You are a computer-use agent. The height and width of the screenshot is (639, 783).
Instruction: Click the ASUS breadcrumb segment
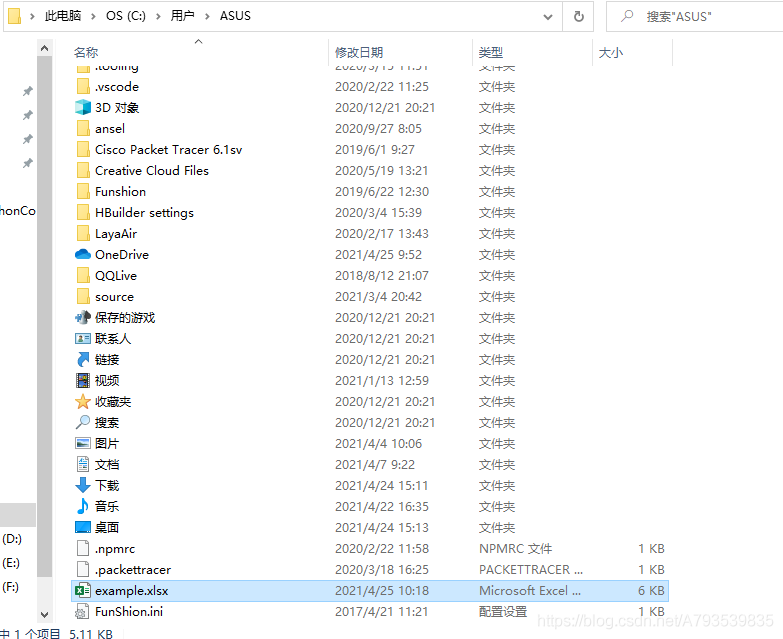(235, 16)
